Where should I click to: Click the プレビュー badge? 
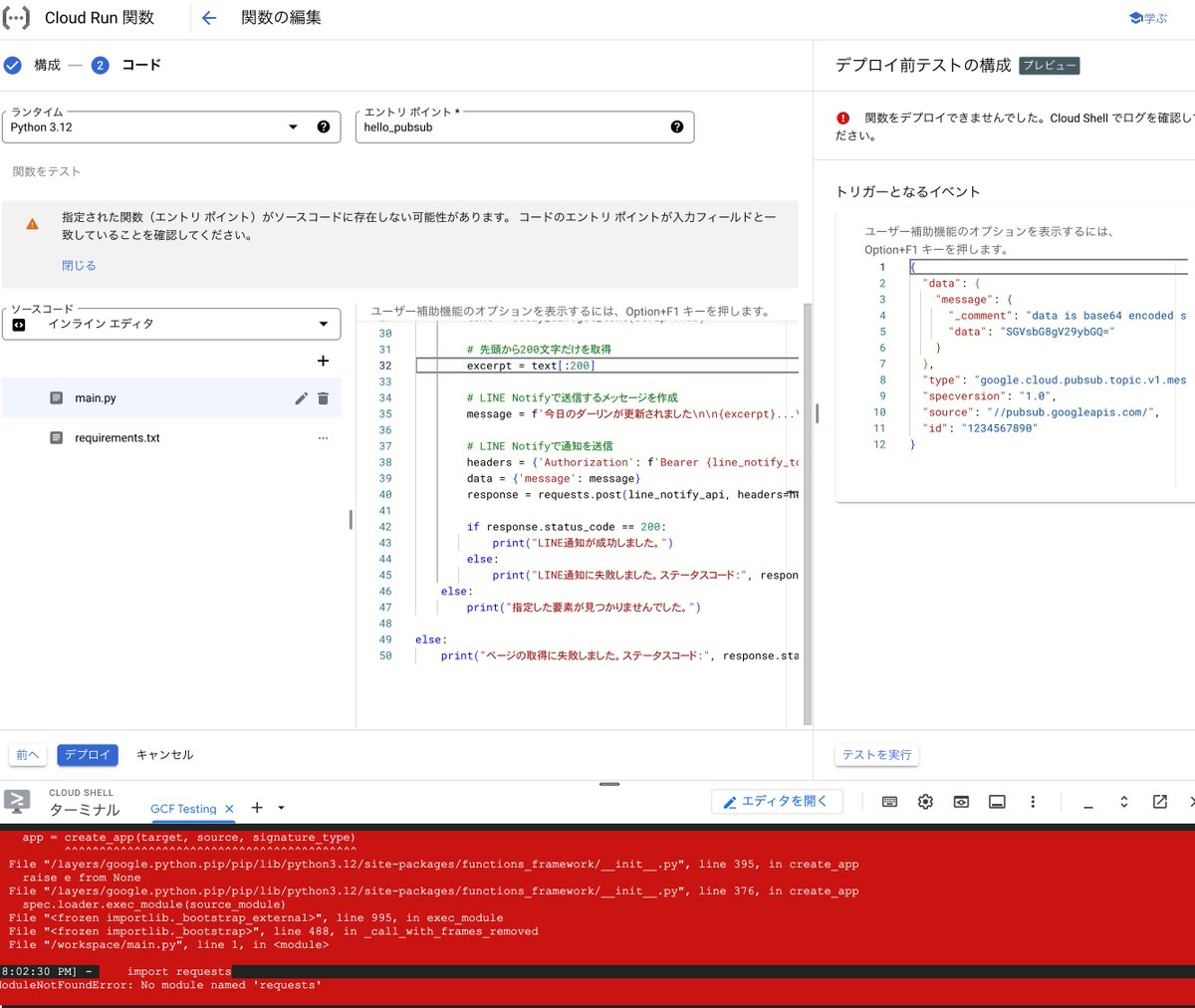(1051, 66)
